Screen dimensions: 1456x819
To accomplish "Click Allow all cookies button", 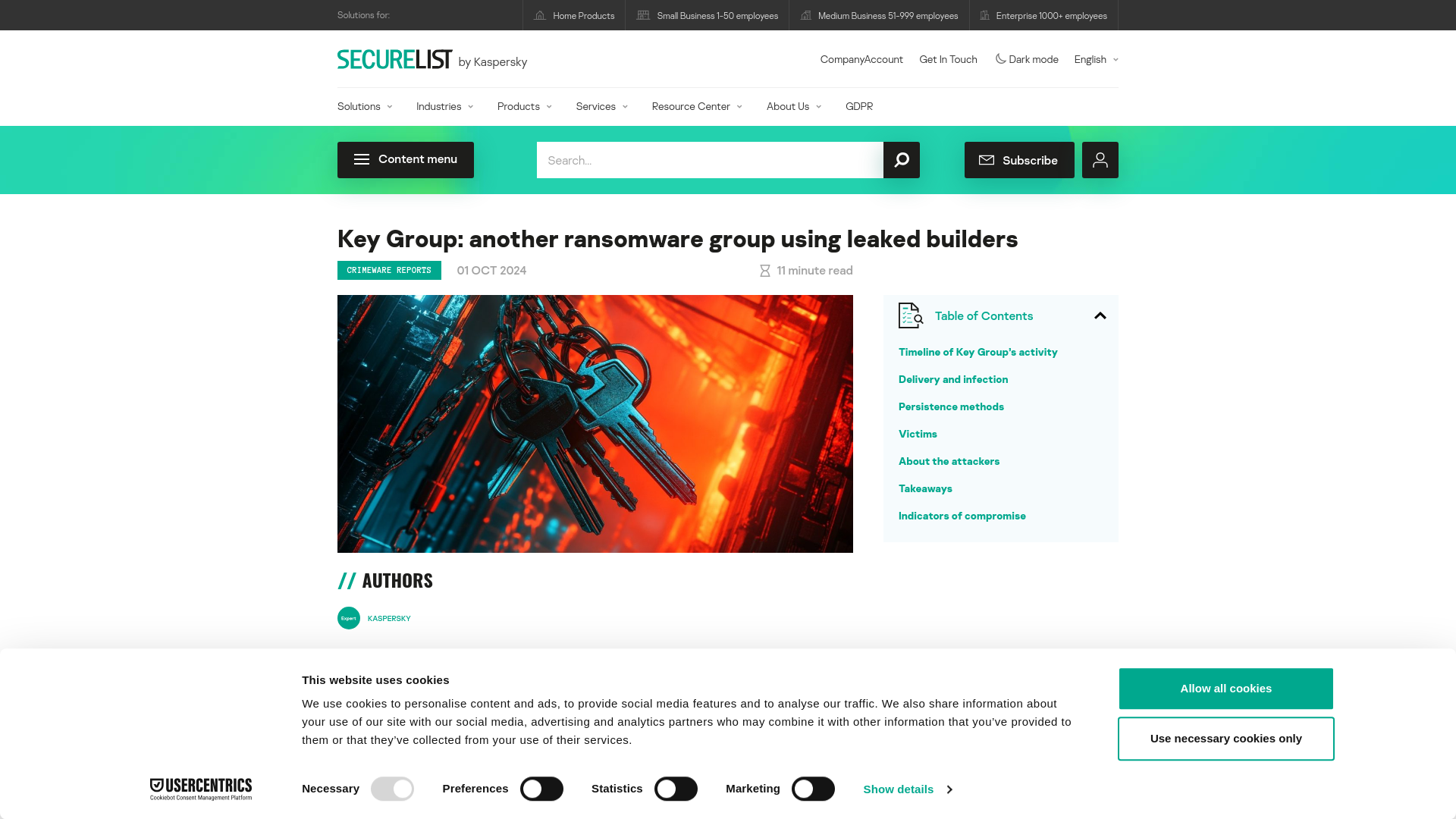I will point(1226,688).
